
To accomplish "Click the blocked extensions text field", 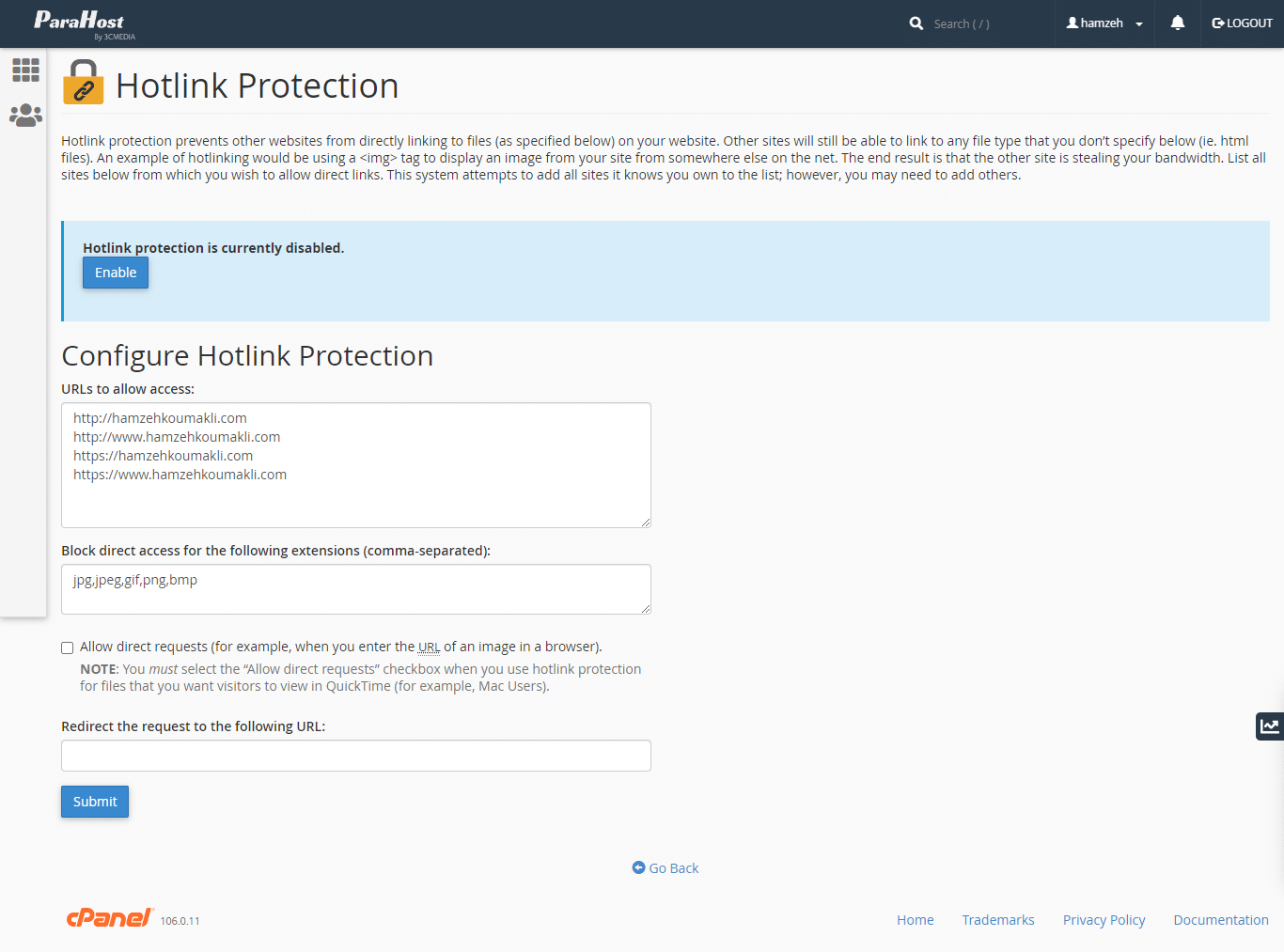I will click(x=356, y=589).
